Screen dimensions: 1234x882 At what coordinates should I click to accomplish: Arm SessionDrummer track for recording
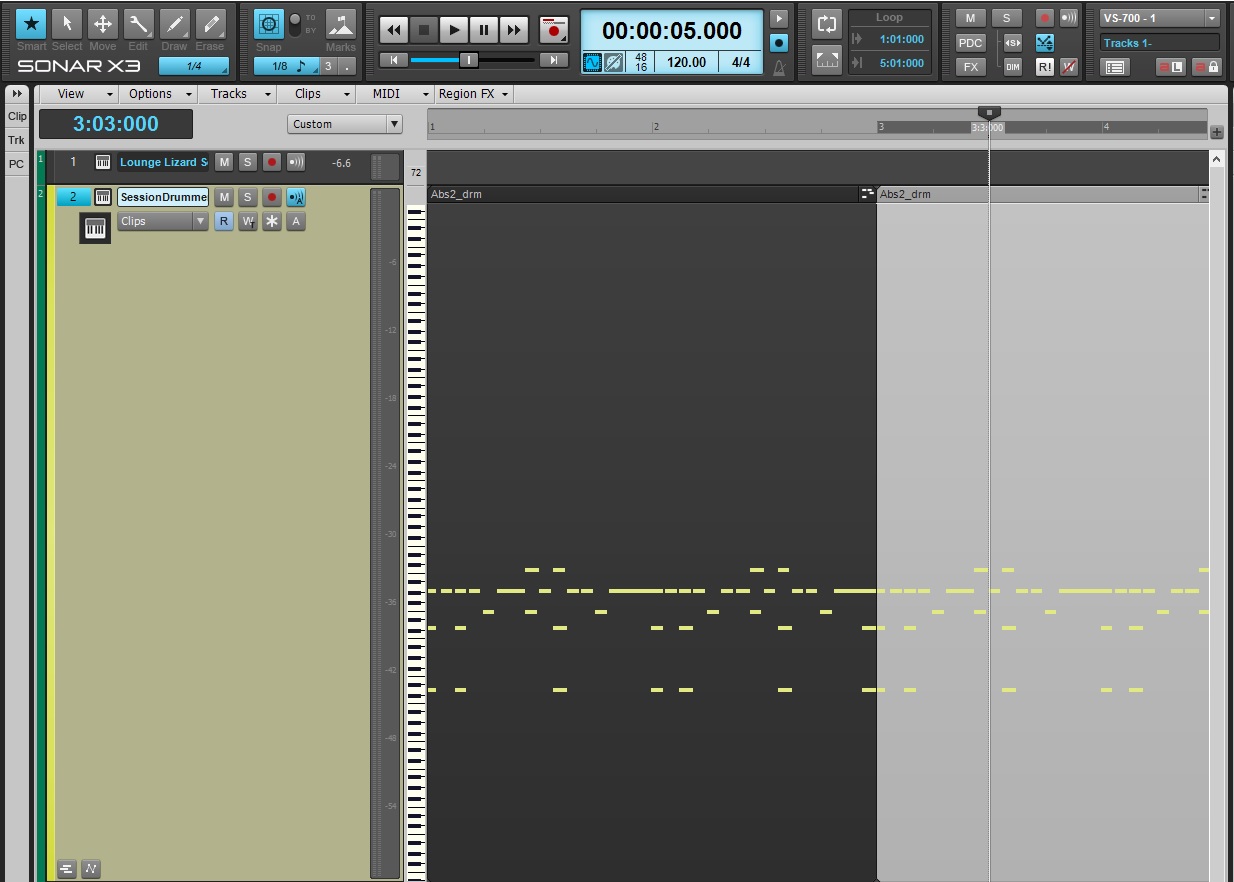(x=272, y=197)
